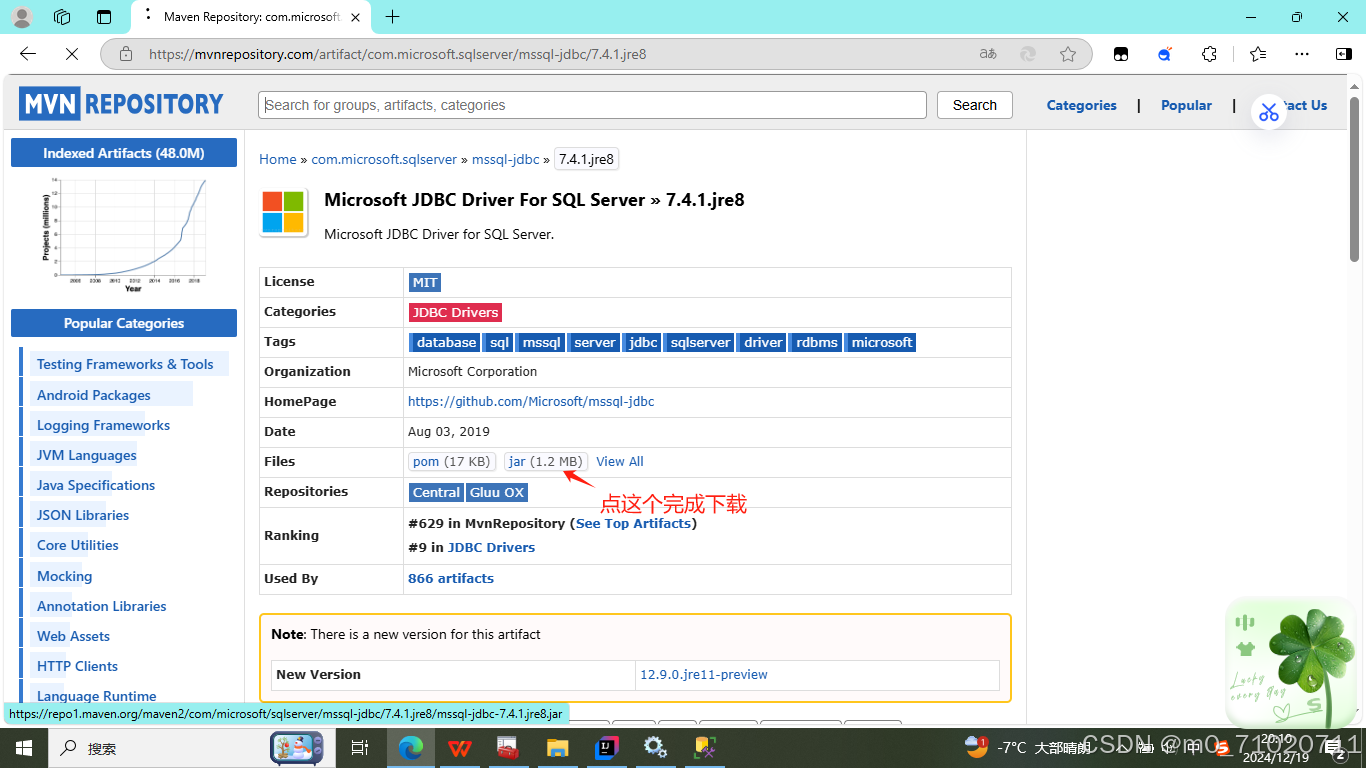Open Edge Settings and more menu

click(1301, 54)
